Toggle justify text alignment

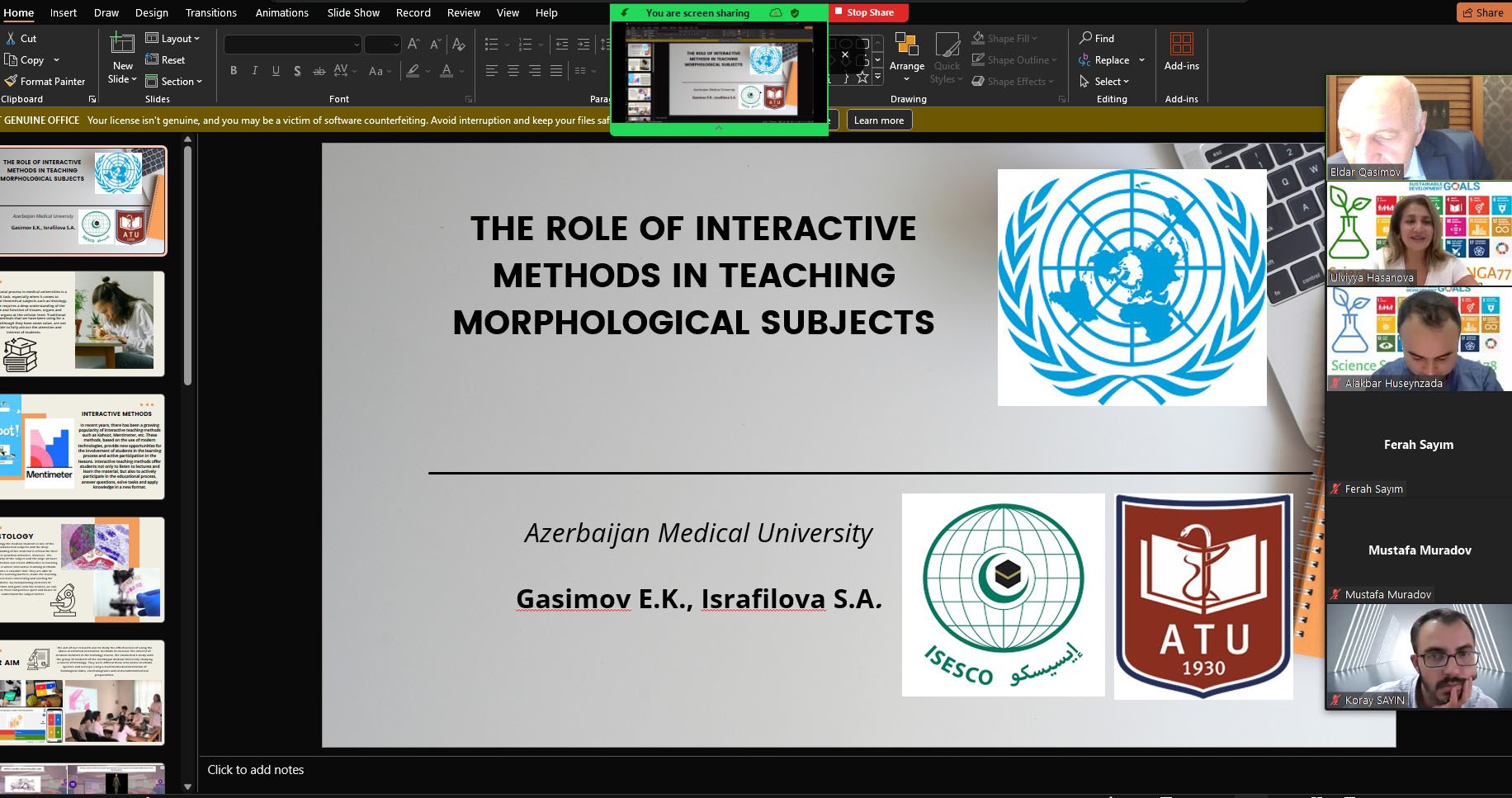pyautogui.click(x=555, y=71)
